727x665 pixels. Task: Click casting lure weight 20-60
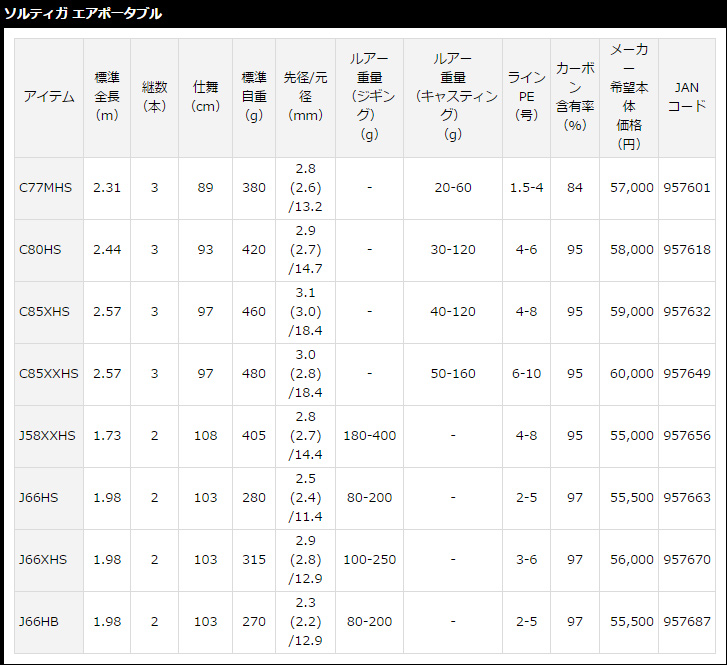click(453, 188)
